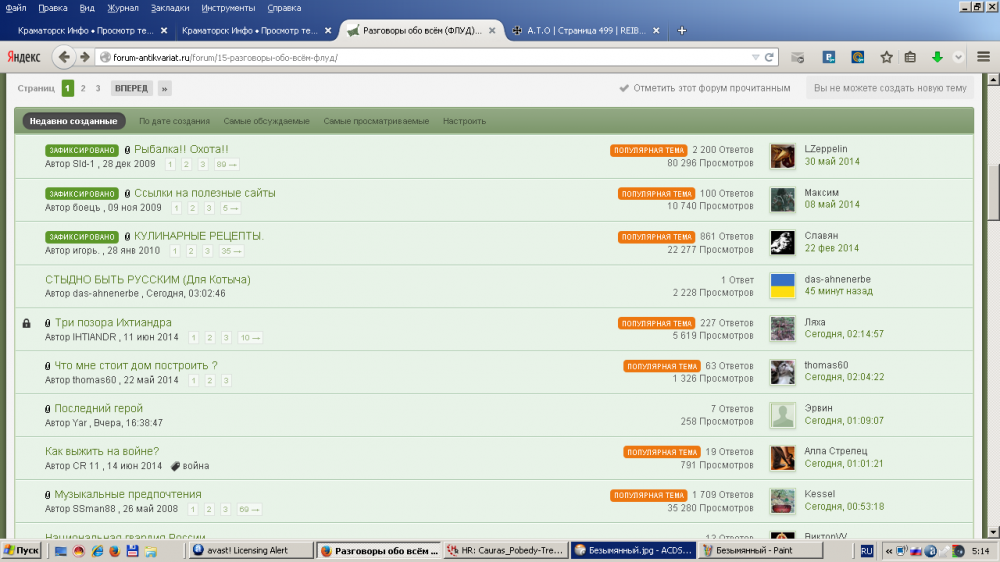
Task: Mark forum read via Отметить этот форум прочитанным
Action: click(705, 88)
